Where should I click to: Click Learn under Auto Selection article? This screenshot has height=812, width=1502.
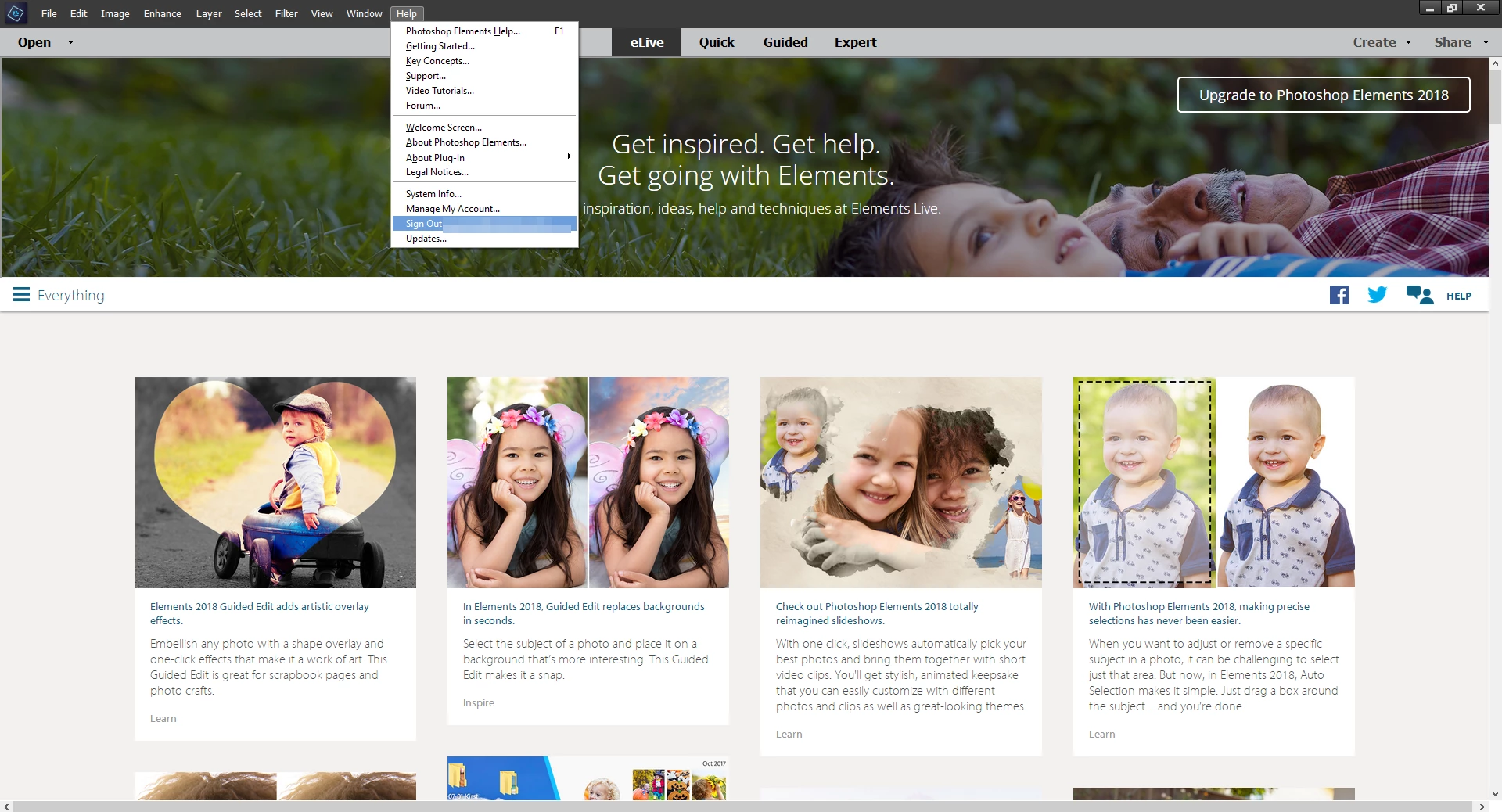tap(1101, 734)
